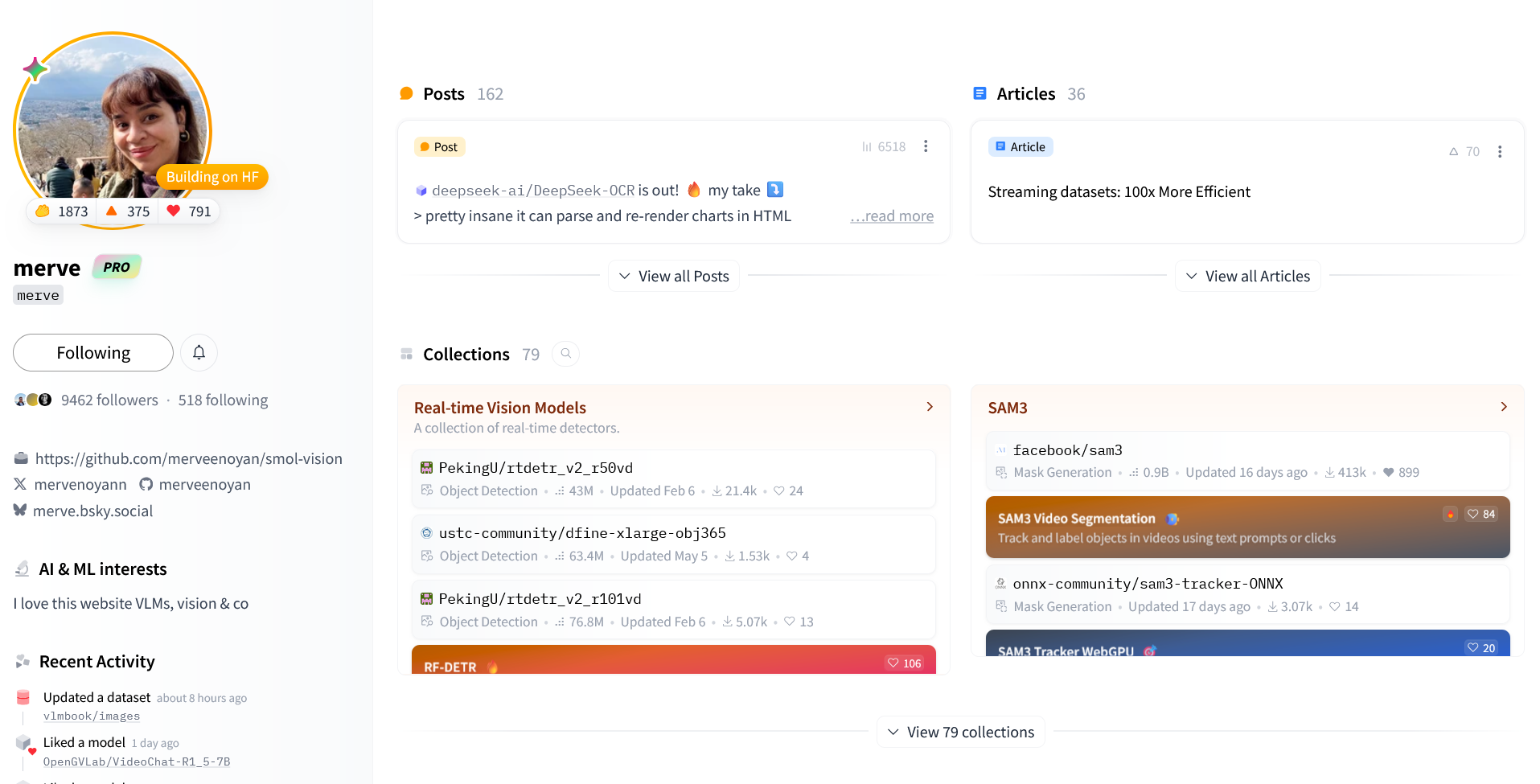The width and height of the screenshot is (1540, 784).
Task: View the 9462 followers list
Action: click(x=109, y=400)
